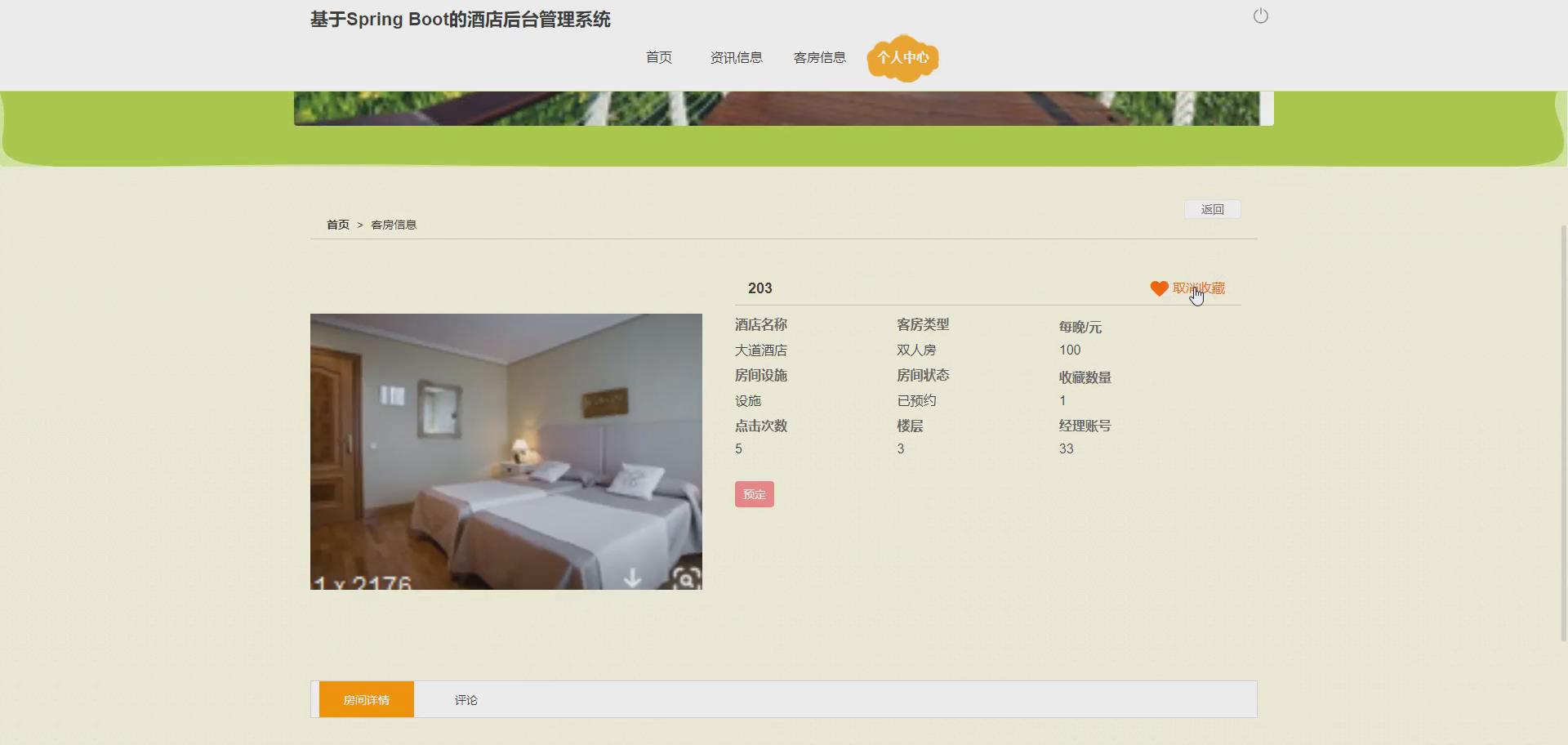Click the 客房信息 breadcrumb entry
Image resolution: width=1568 pixels, height=745 pixels.
393,224
